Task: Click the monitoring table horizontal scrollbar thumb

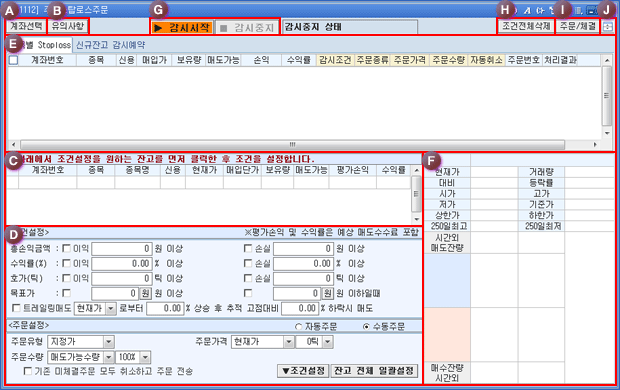Action: 293,145
